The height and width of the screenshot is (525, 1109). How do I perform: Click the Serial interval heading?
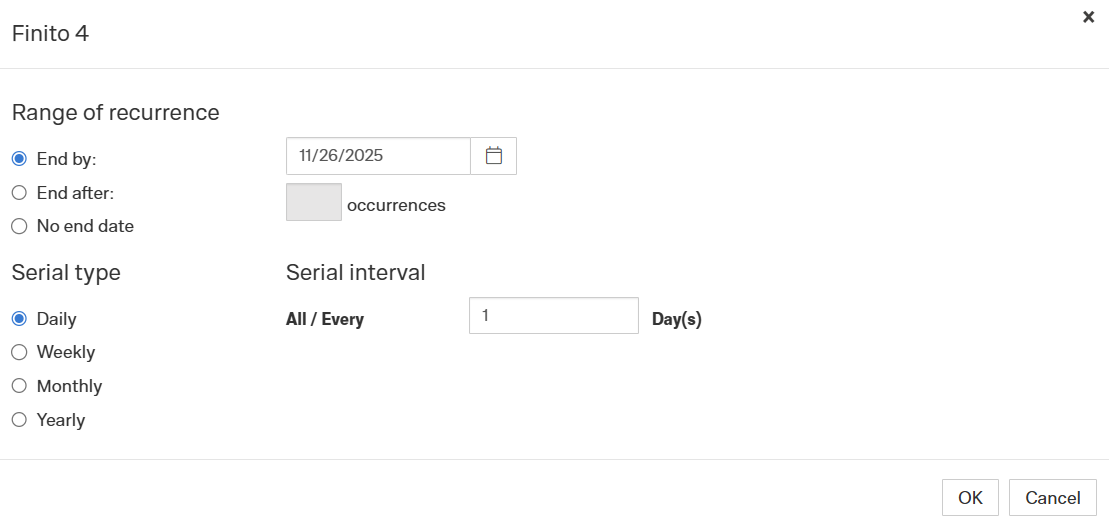coord(355,273)
